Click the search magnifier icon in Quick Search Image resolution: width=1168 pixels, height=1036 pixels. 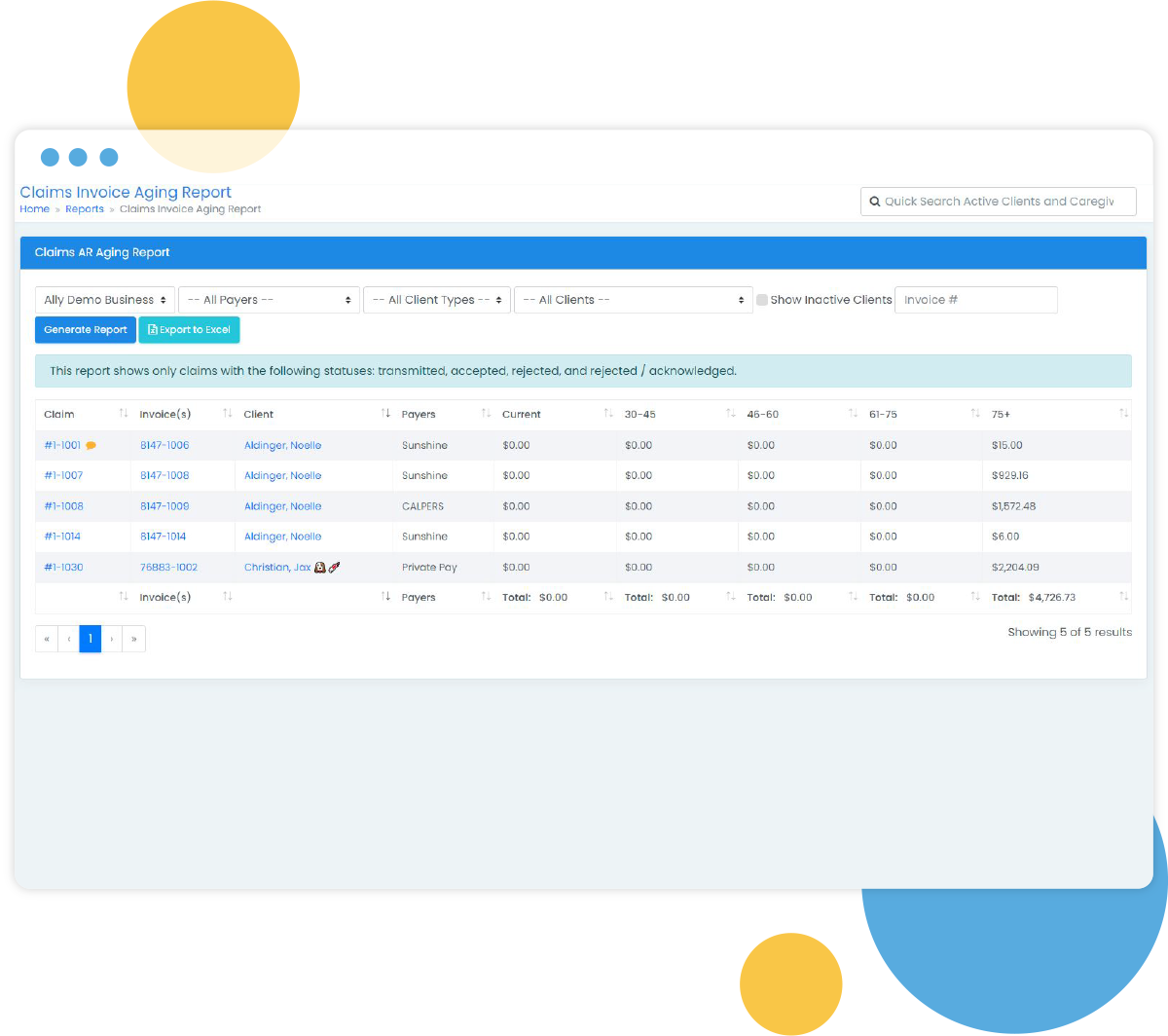click(875, 202)
